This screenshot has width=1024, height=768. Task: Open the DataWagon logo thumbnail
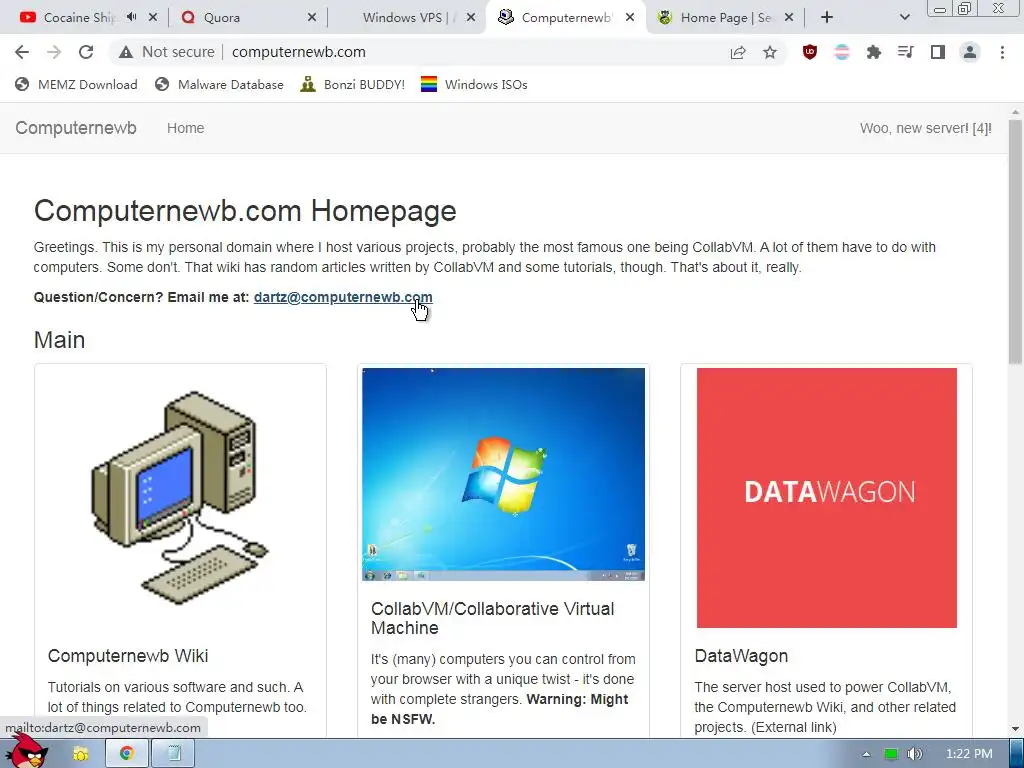(826, 498)
